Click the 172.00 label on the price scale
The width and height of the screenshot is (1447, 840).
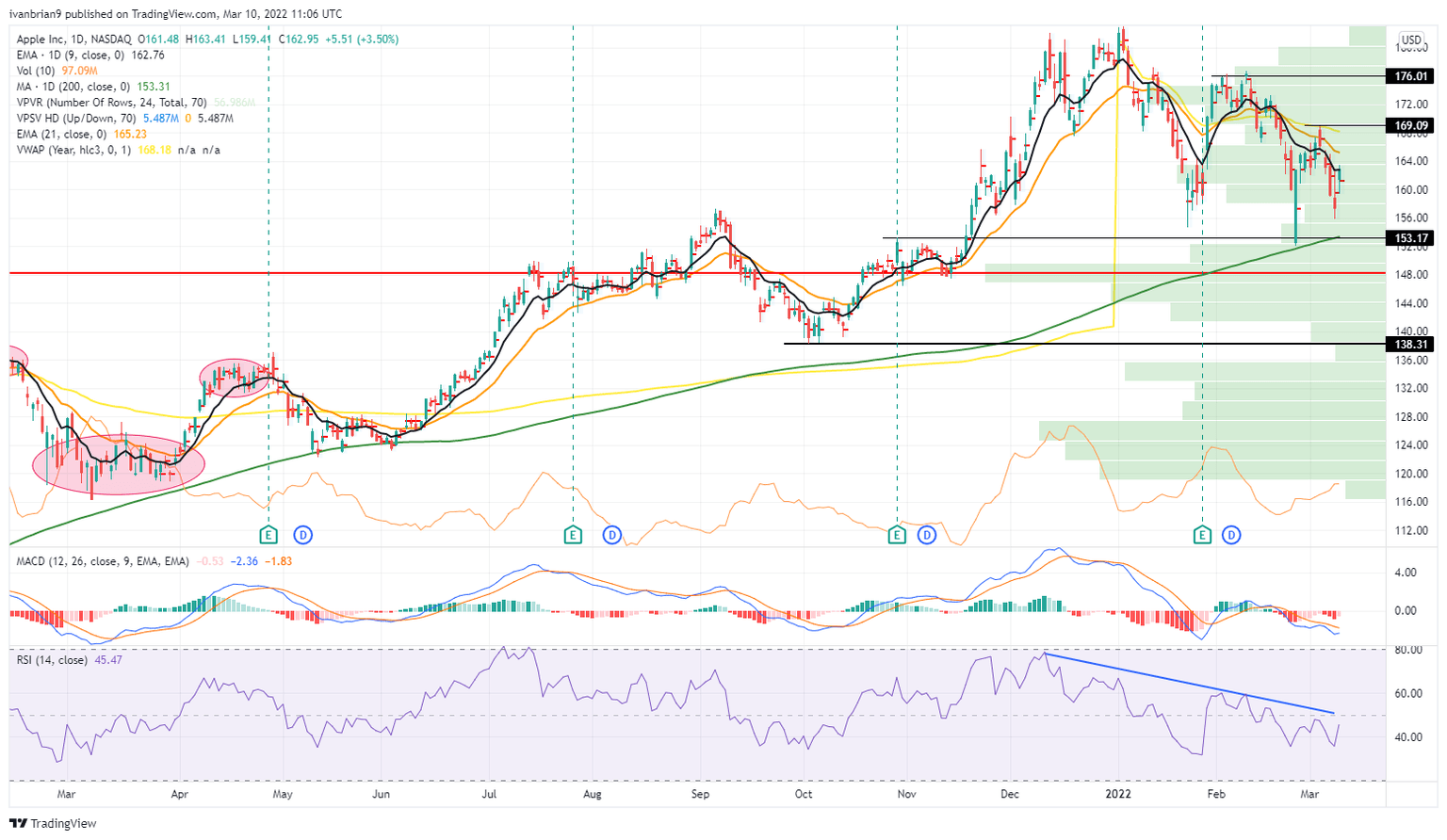point(1410,105)
